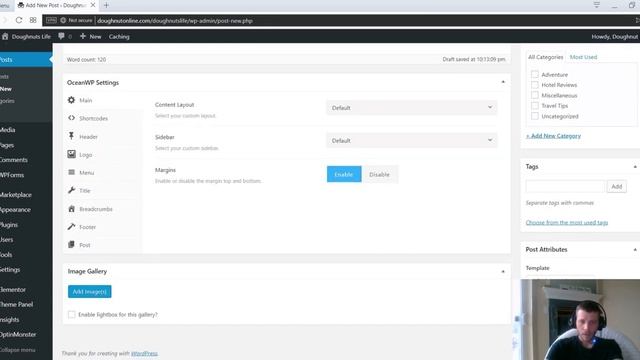Open the Post pages icon

[x=71, y=244]
